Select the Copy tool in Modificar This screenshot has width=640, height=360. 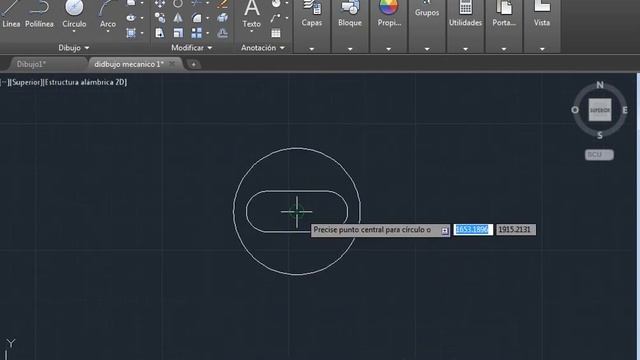(160, 18)
